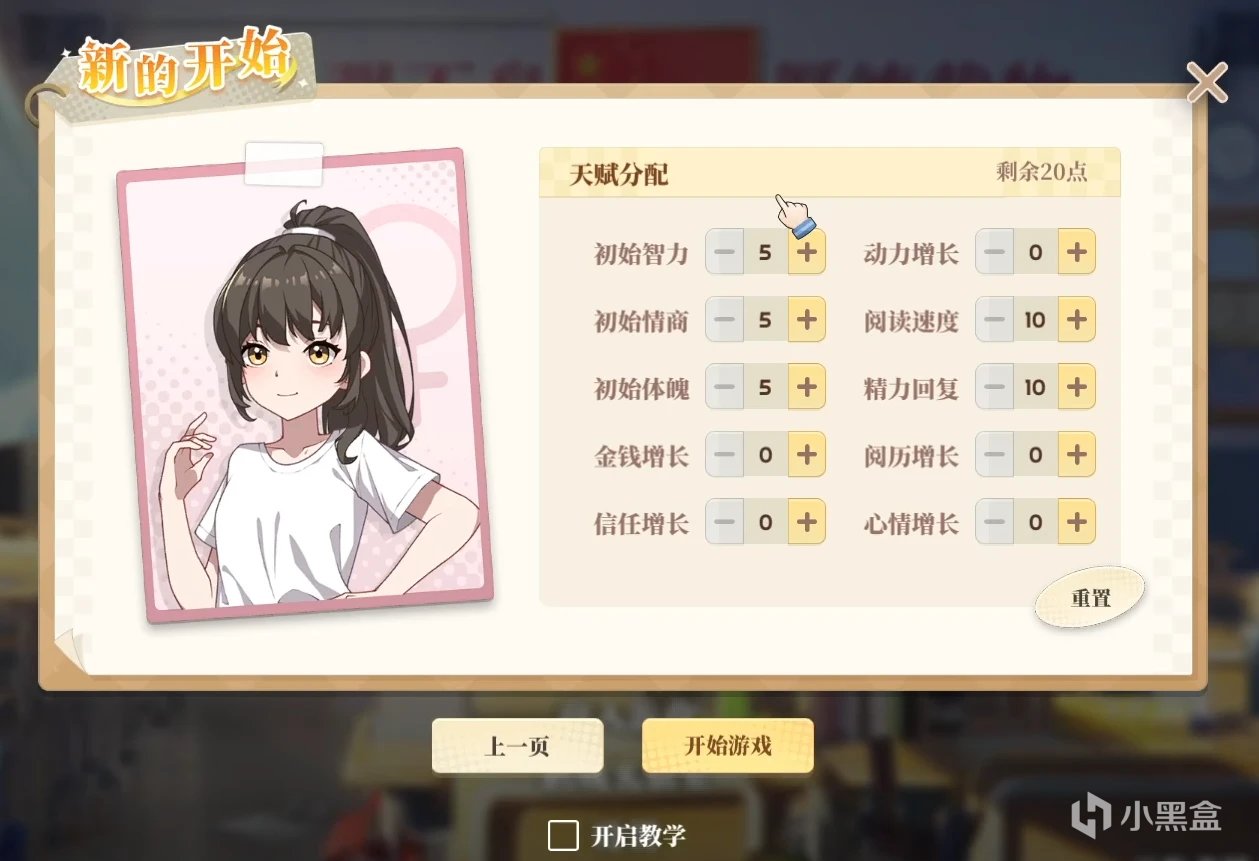Image resolution: width=1259 pixels, height=861 pixels.
Task: Start the game with 开始游戏
Action: (728, 746)
